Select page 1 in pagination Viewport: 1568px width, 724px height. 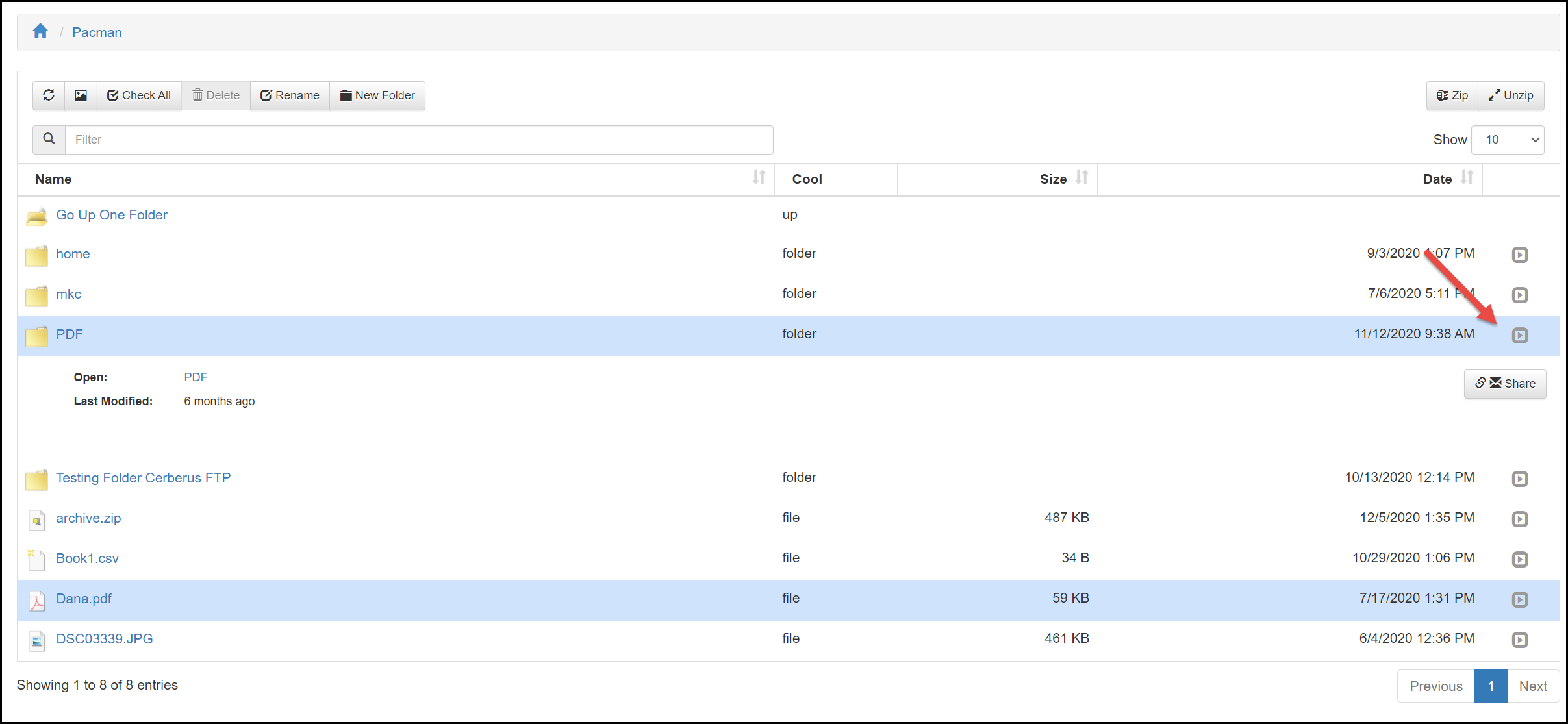1491,686
